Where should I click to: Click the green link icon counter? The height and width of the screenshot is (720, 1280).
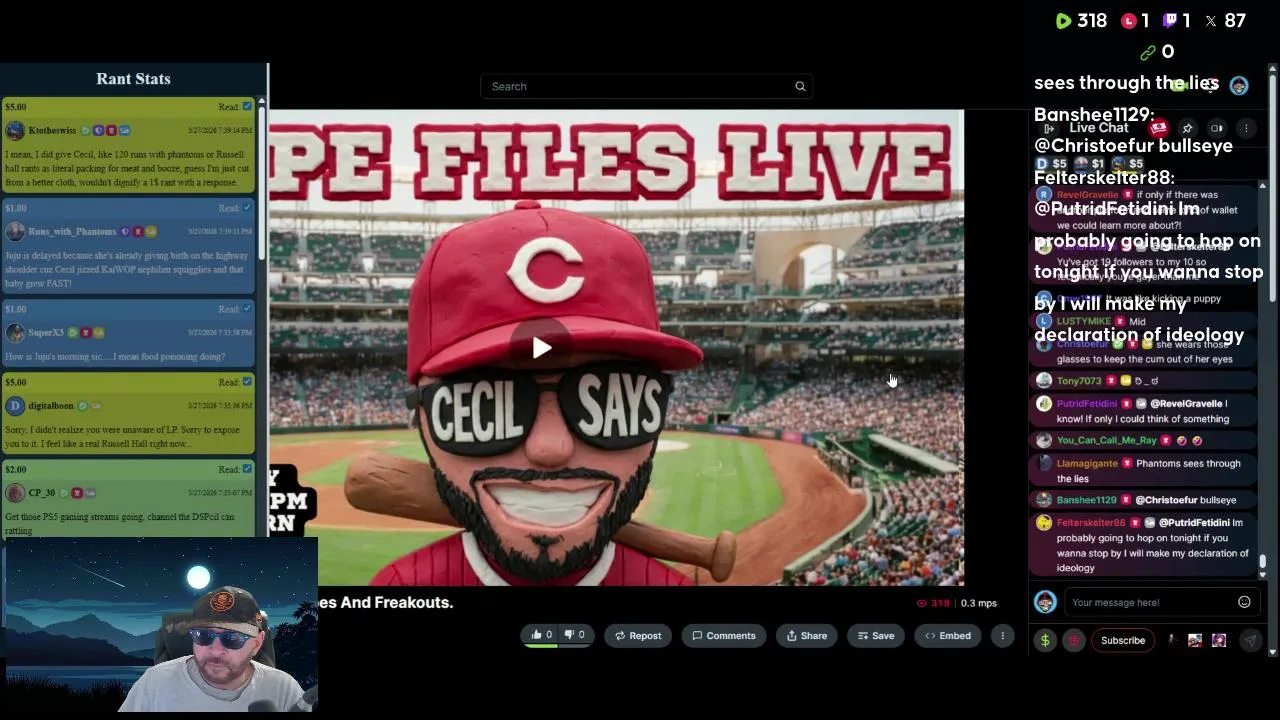pyautogui.click(x=1147, y=52)
